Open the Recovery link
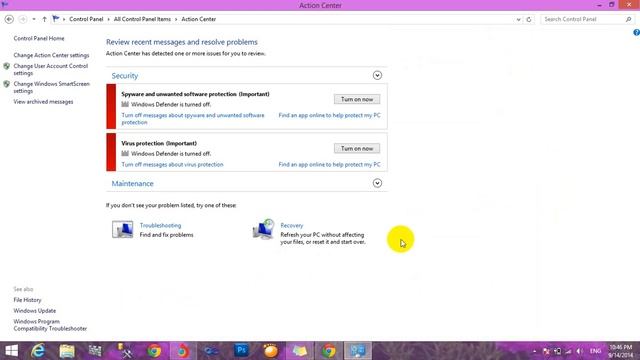 [292, 225]
